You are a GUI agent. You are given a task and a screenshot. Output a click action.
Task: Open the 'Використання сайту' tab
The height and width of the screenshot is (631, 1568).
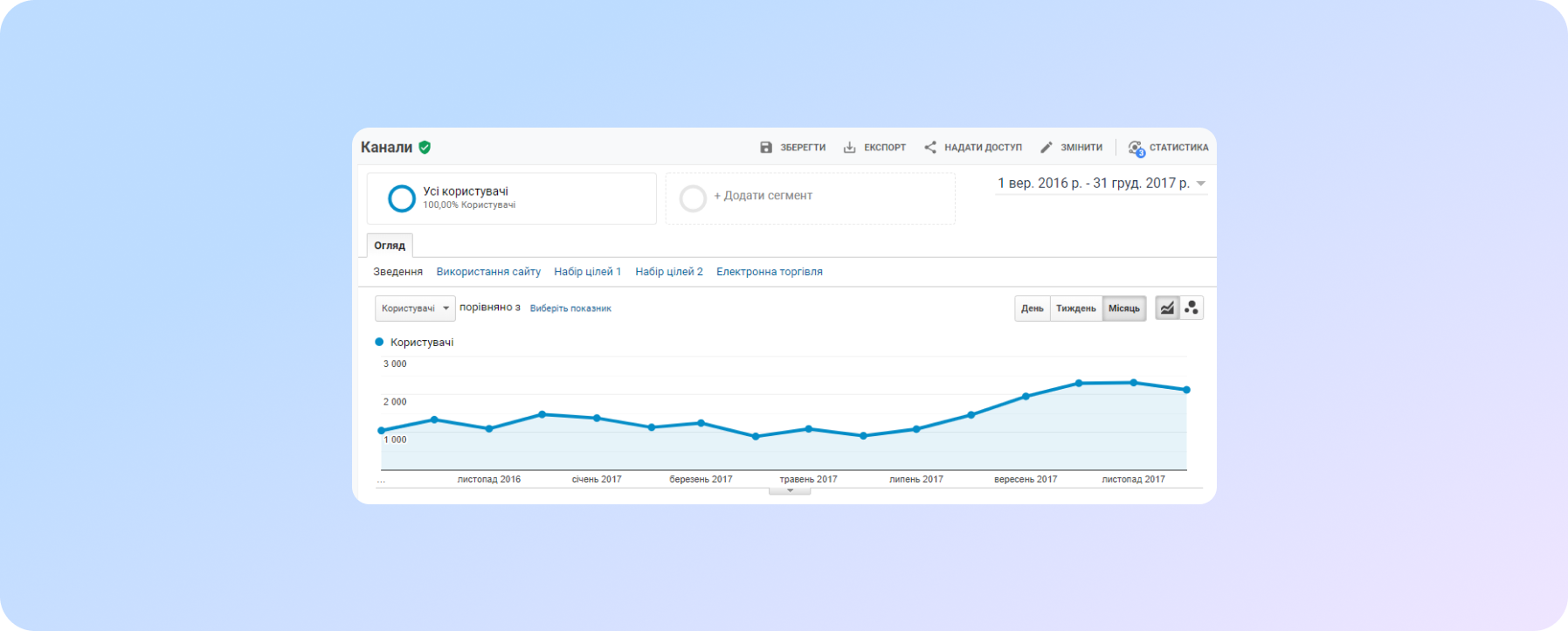[488, 272]
